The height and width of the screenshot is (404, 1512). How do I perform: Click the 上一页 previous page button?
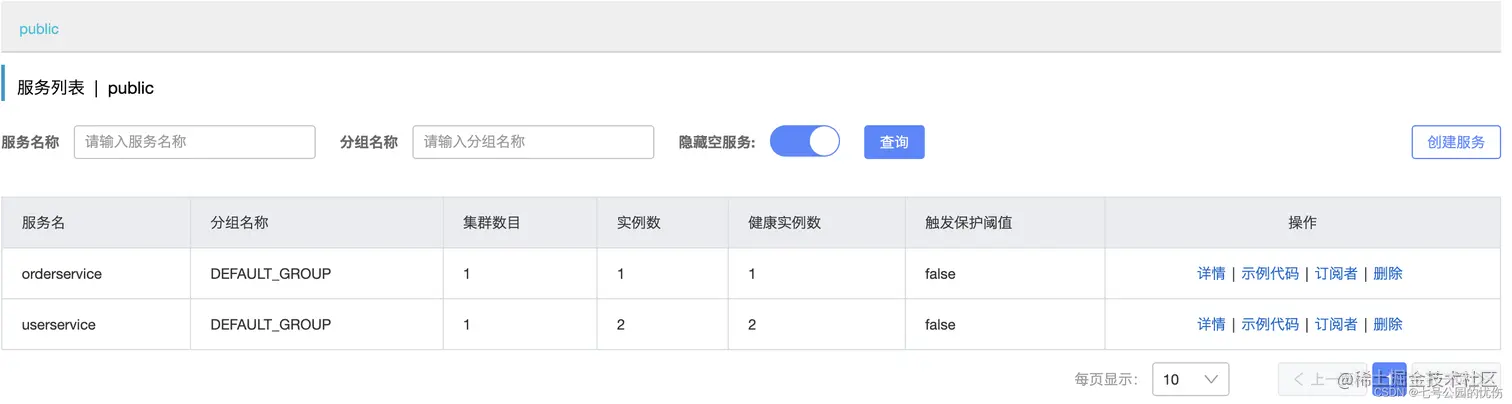point(1322,379)
